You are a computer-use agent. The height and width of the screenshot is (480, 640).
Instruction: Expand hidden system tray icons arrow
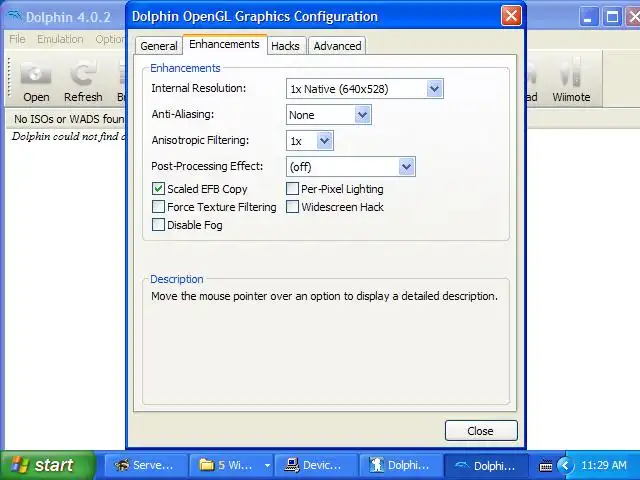[565, 465]
